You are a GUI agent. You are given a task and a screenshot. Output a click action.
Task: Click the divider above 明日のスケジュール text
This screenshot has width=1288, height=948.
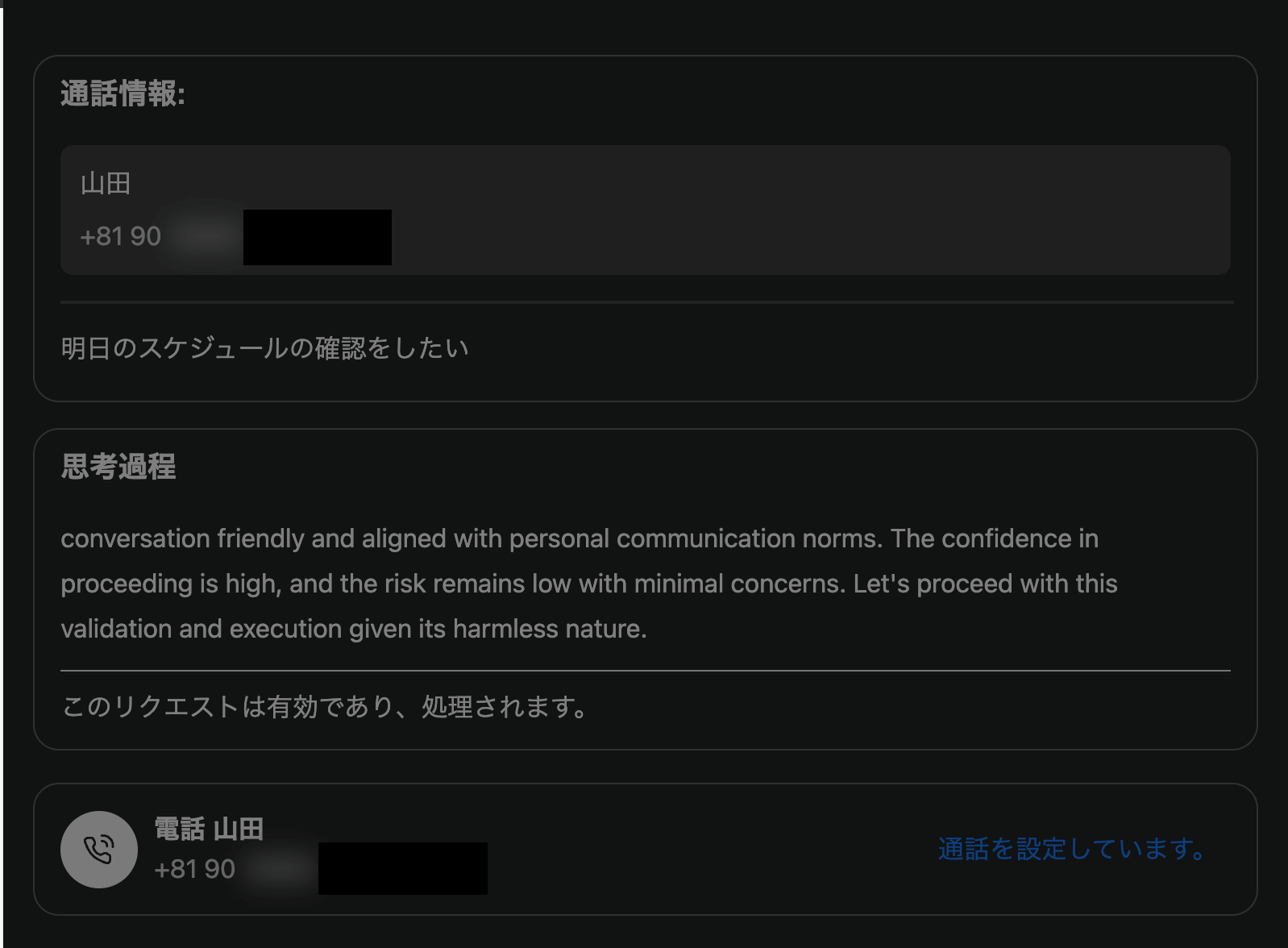pyautogui.click(x=645, y=302)
